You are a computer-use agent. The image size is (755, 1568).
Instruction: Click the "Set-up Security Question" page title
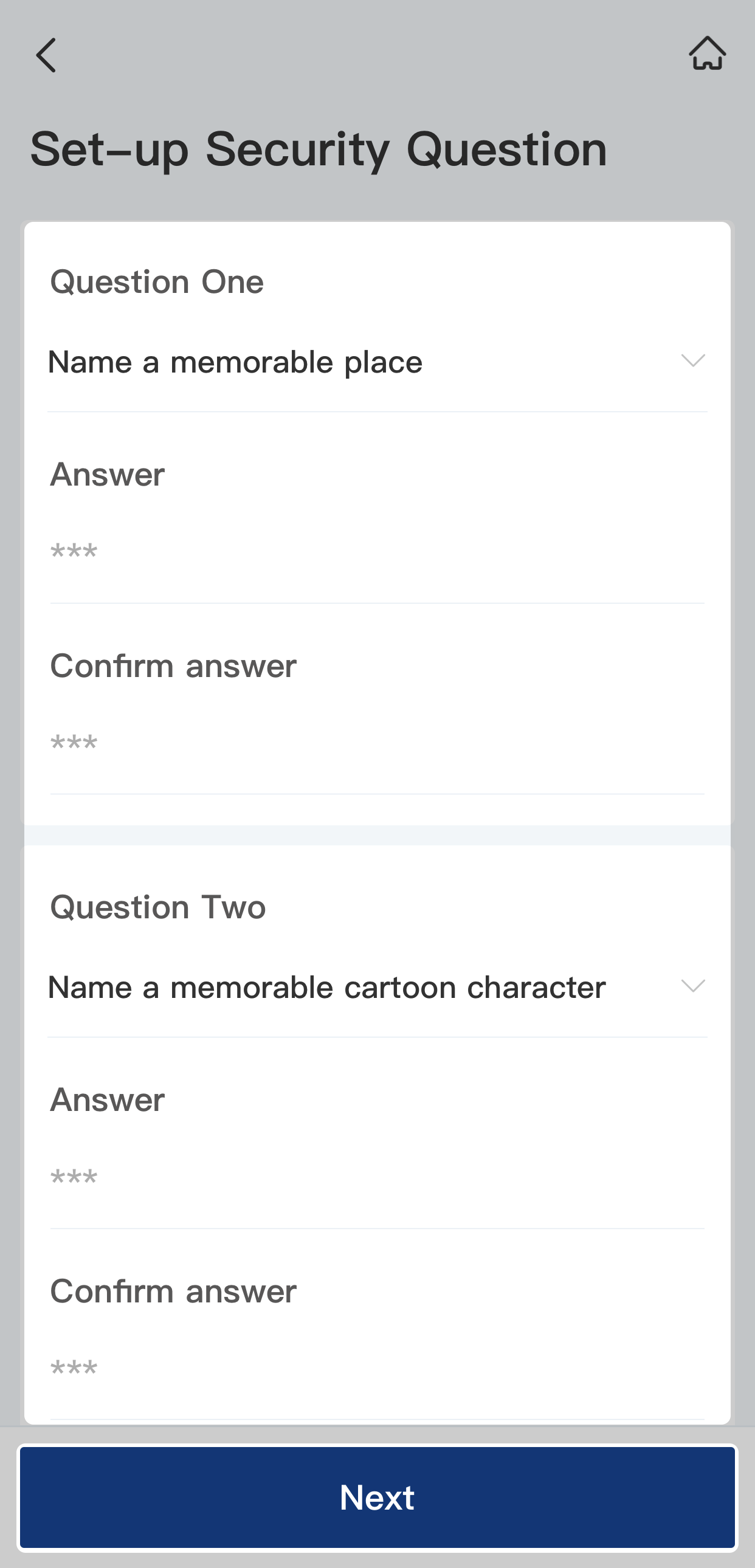319,150
